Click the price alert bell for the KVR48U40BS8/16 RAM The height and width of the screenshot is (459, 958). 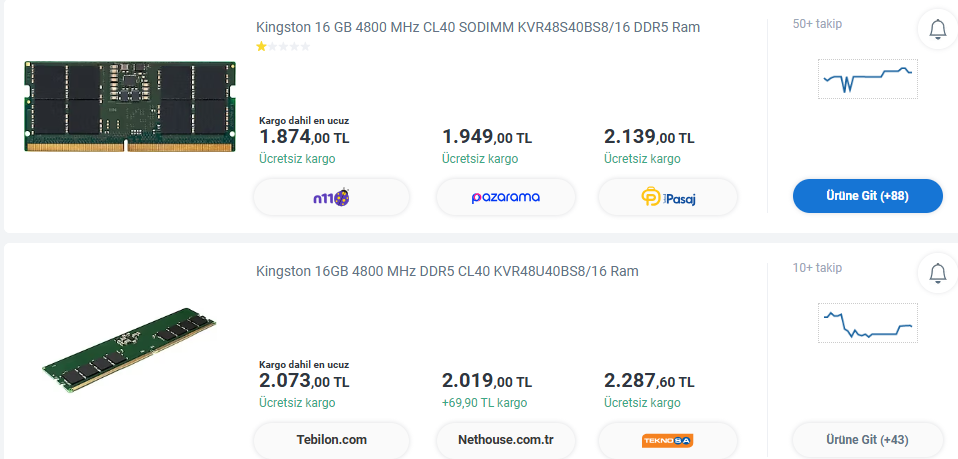pyautogui.click(x=938, y=272)
